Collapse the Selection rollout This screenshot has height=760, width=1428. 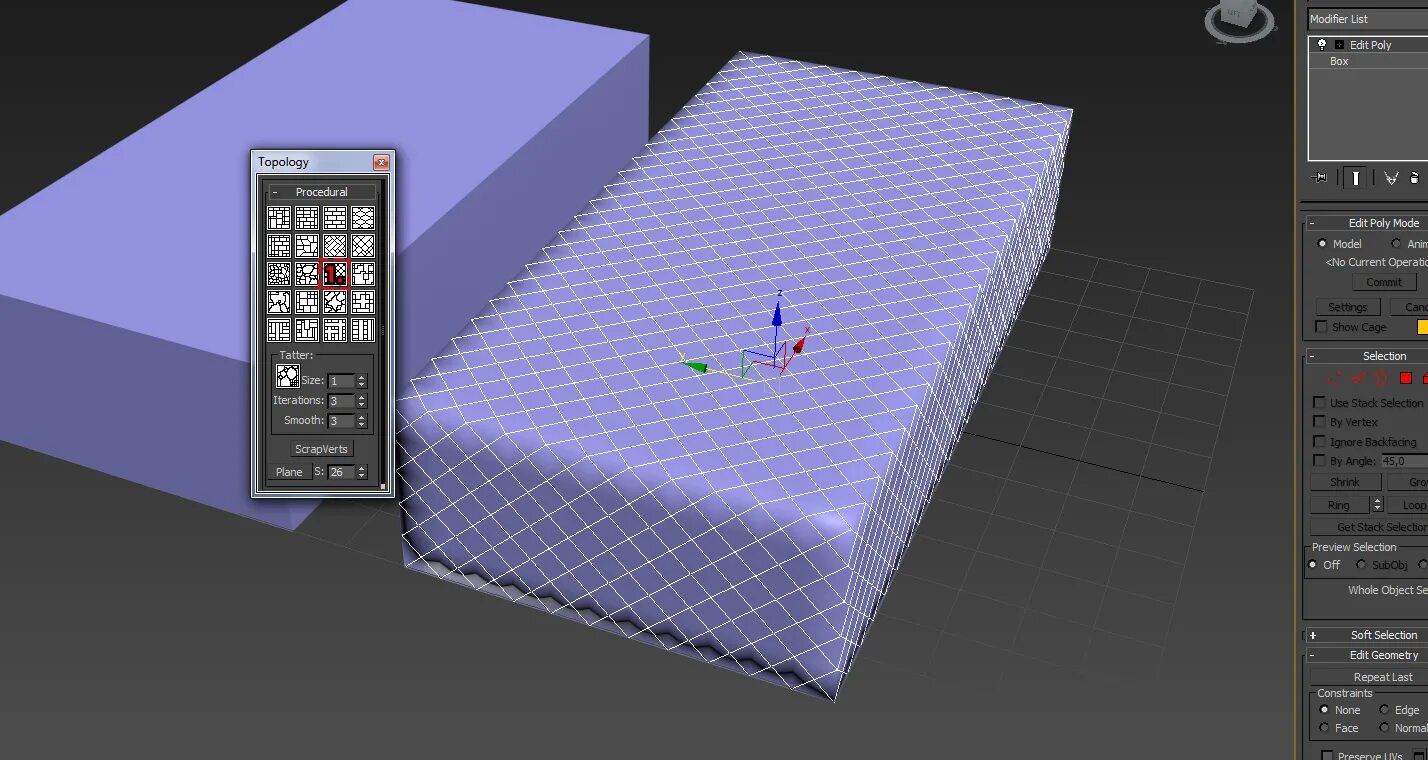(1311, 355)
